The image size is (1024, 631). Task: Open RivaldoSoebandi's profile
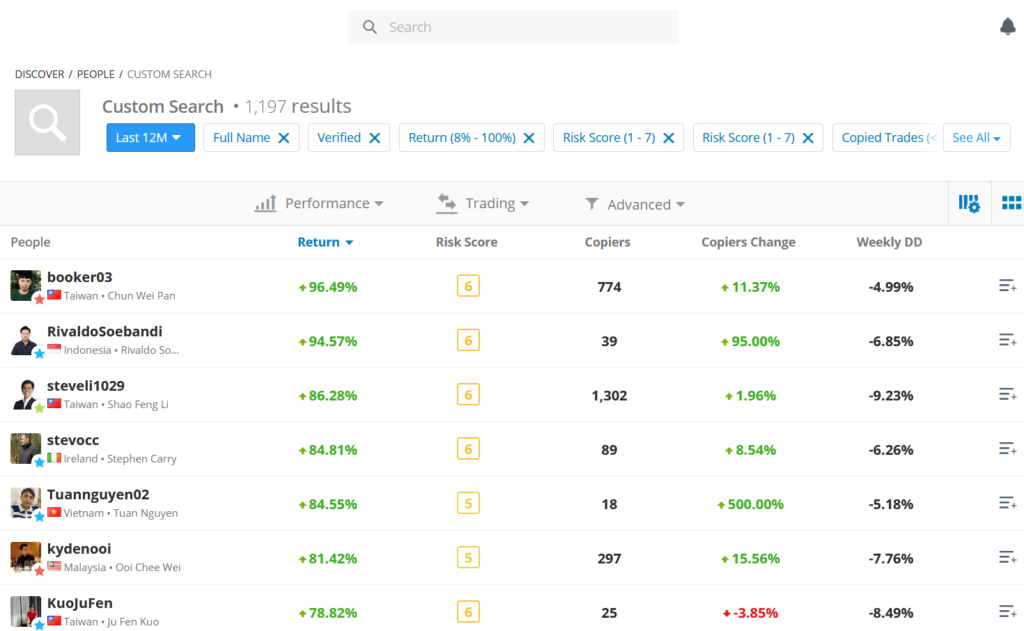coord(104,332)
